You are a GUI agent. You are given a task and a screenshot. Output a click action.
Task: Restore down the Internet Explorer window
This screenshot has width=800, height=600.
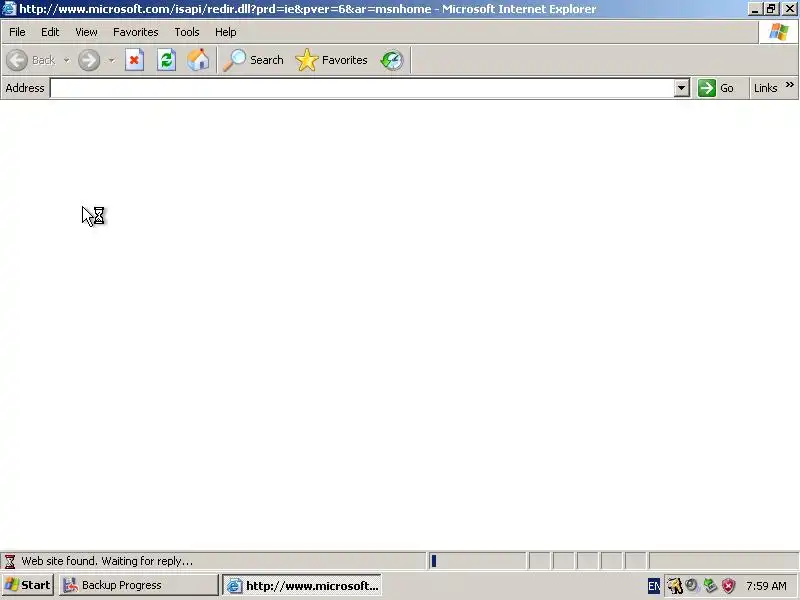pyautogui.click(x=771, y=9)
